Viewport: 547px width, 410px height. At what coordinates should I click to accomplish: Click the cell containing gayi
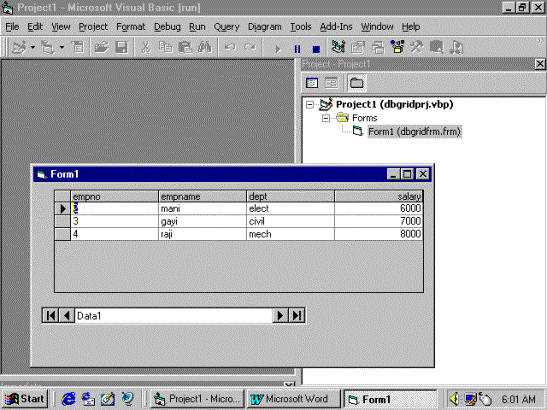click(202, 221)
